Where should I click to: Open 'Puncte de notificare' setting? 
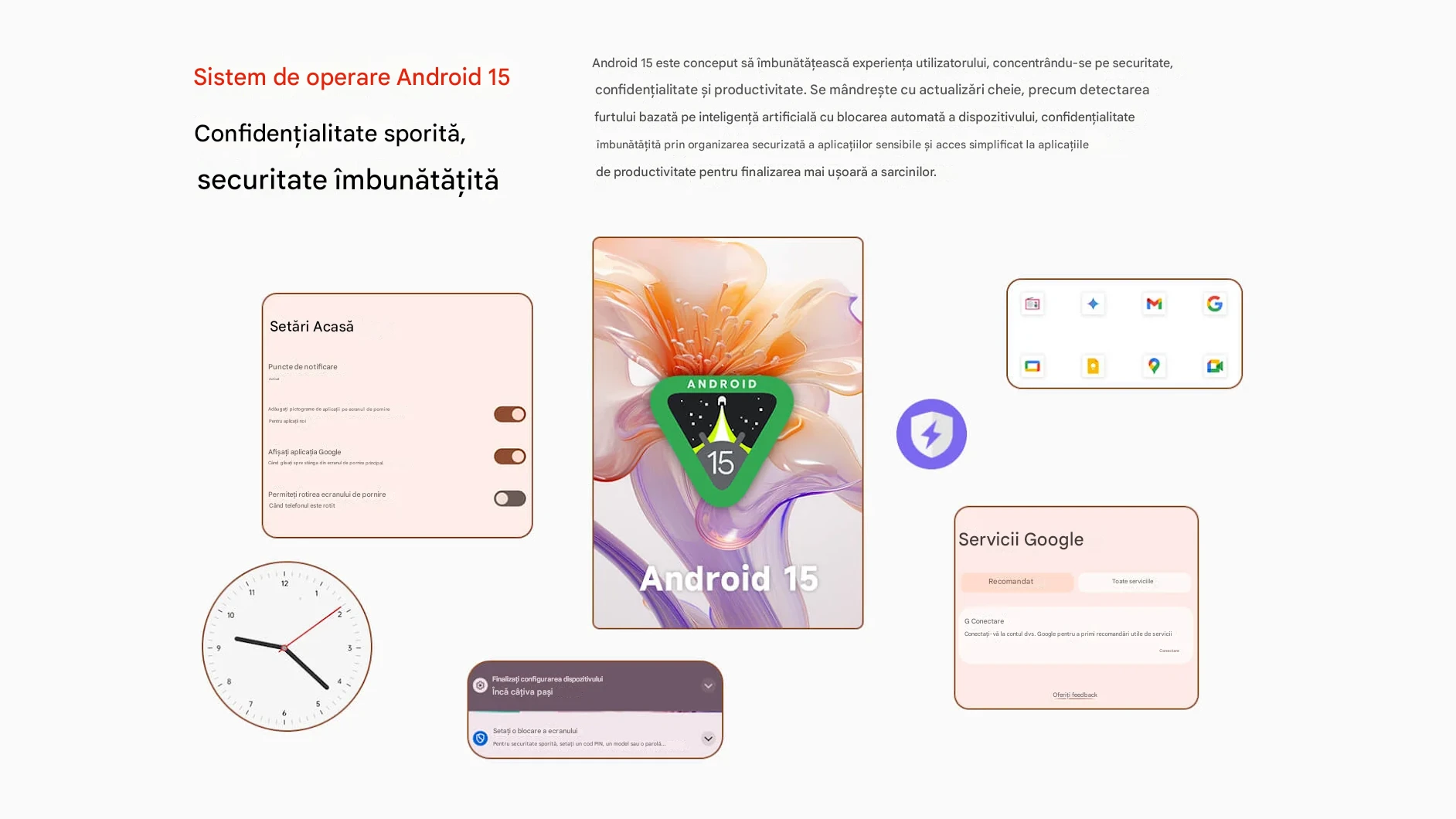pyautogui.click(x=303, y=367)
